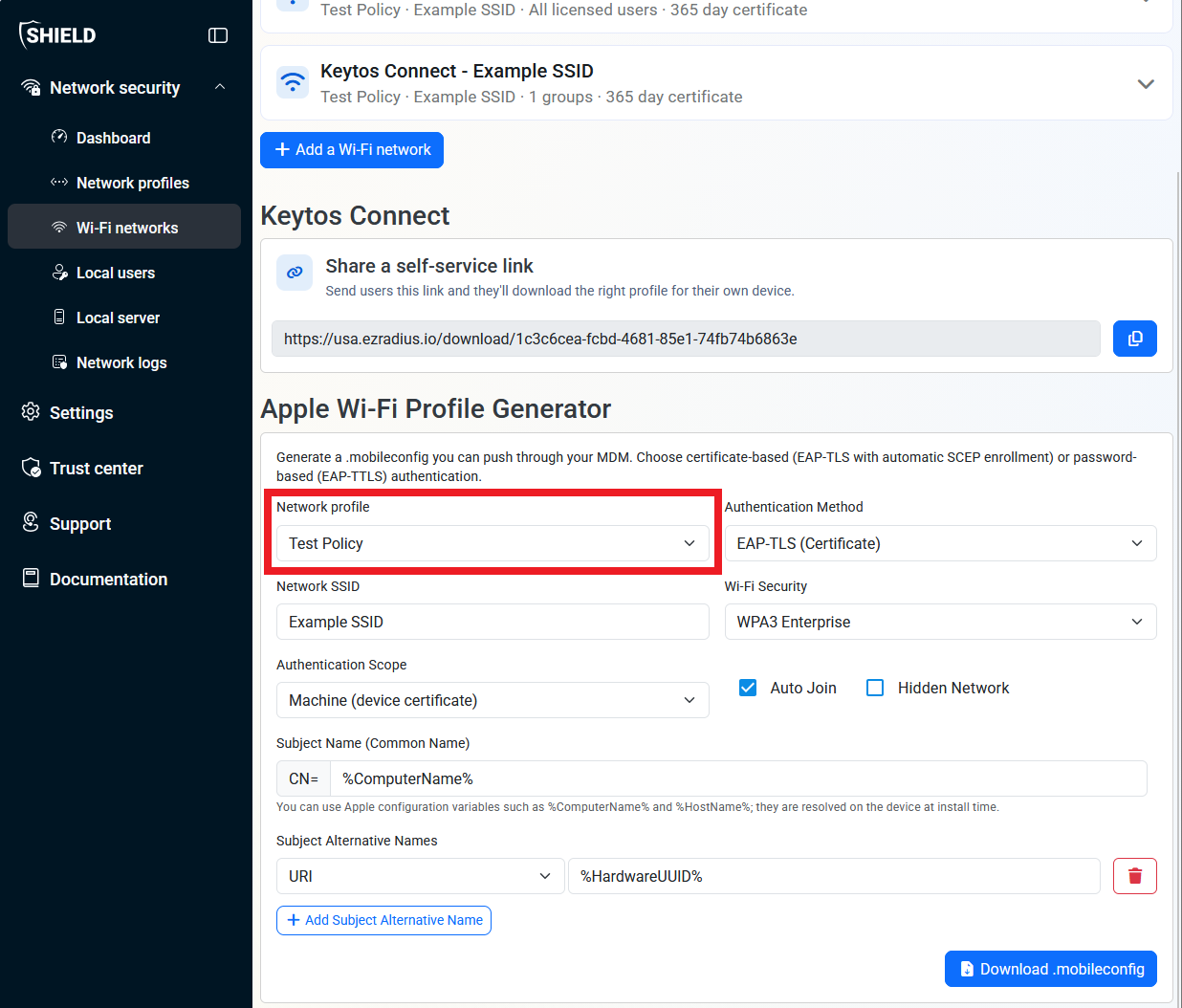This screenshot has height=1008, width=1182.
Task: Click Add a Wi-Fi network button
Action: [352, 150]
